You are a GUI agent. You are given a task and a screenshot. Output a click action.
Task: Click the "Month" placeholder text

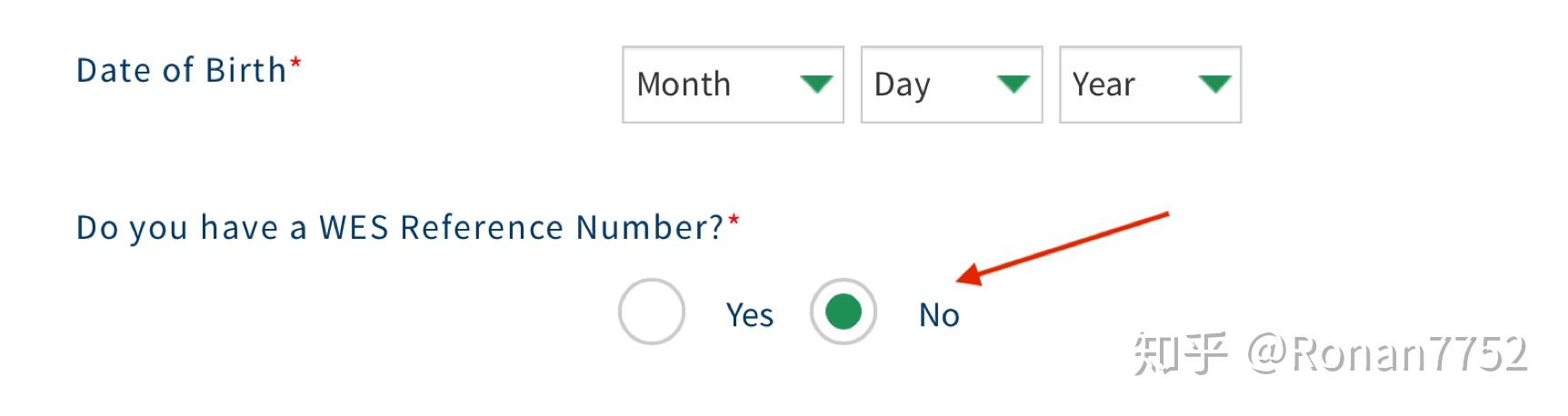click(684, 84)
